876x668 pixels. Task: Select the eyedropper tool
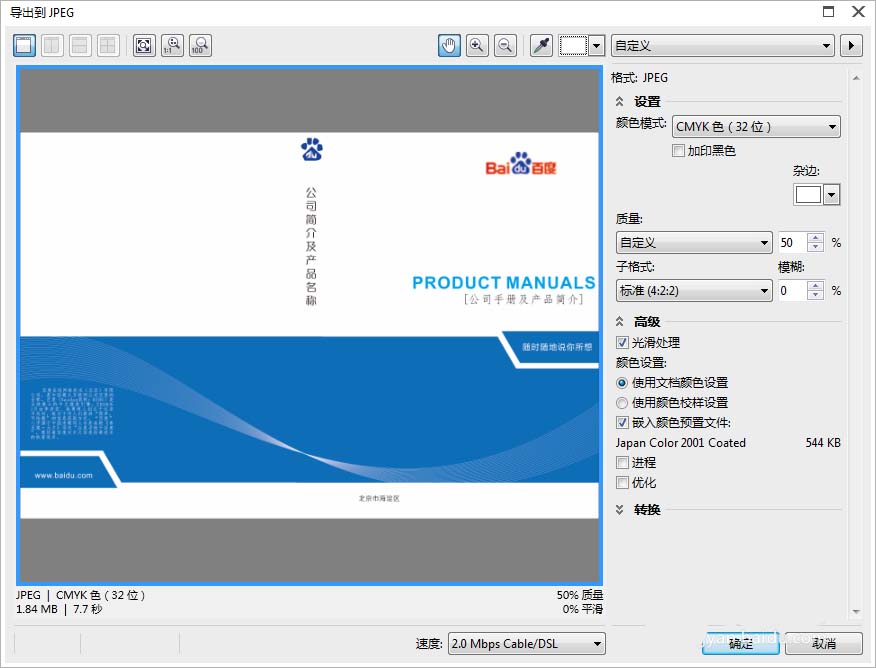pyautogui.click(x=541, y=45)
